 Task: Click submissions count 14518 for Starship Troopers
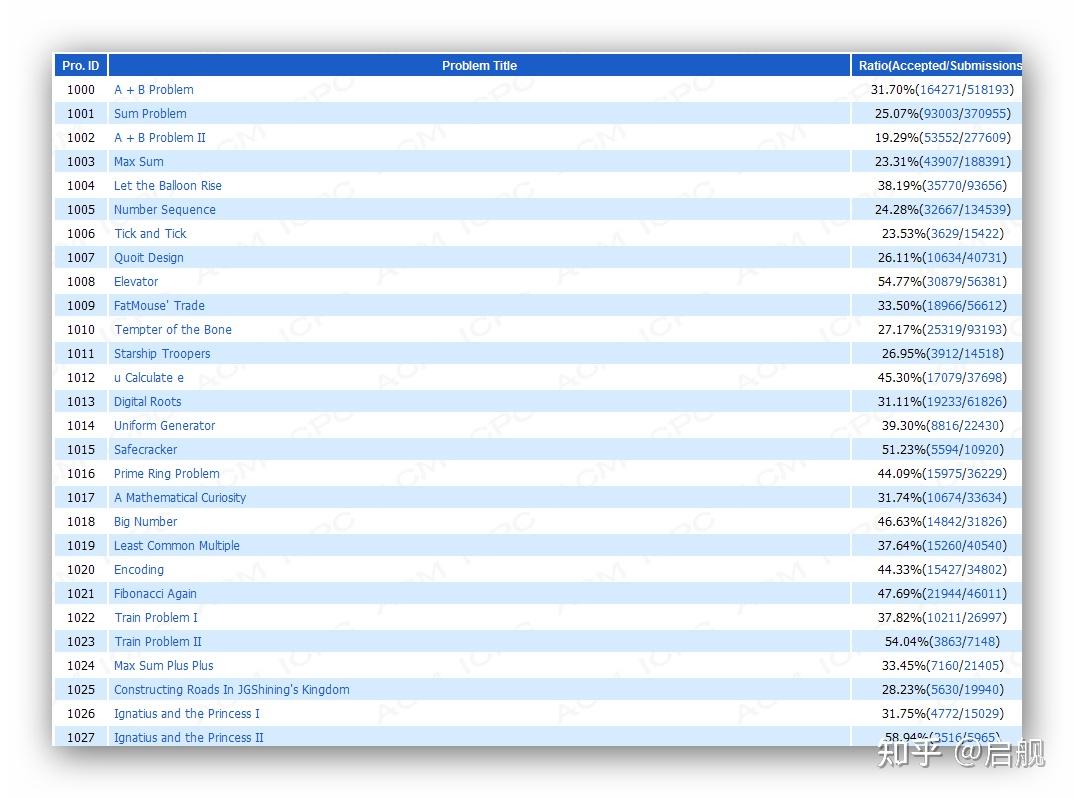982,353
